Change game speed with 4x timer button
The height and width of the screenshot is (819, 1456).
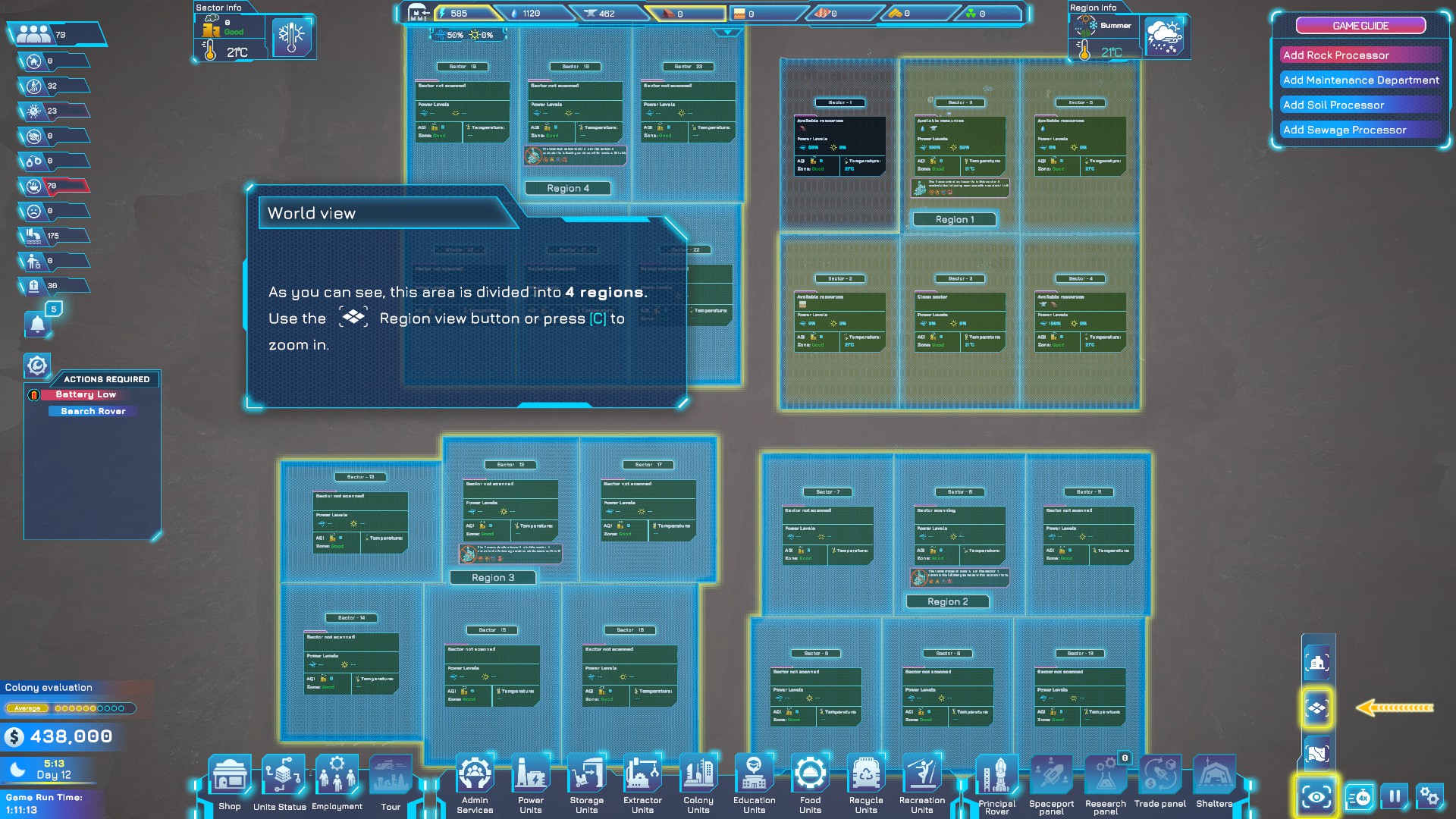point(1361,797)
